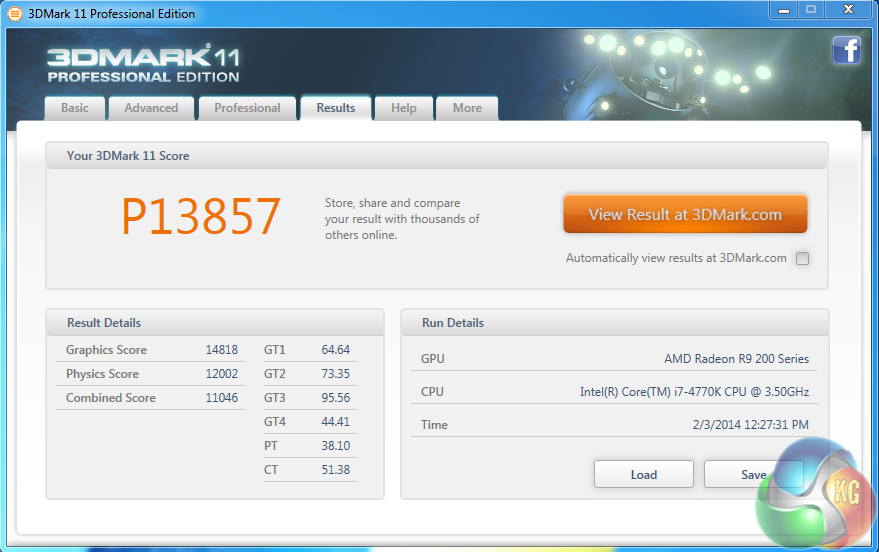The width and height of the screenshot is (879, 552).
Task: Click the CT row label
Action: [271, 470]
